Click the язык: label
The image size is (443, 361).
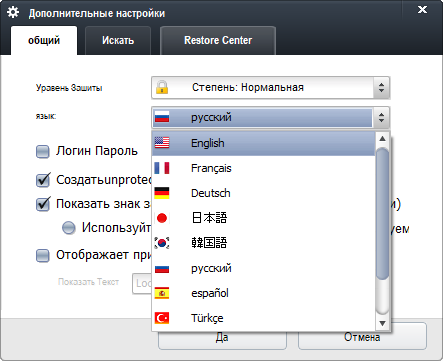(46, 116)
